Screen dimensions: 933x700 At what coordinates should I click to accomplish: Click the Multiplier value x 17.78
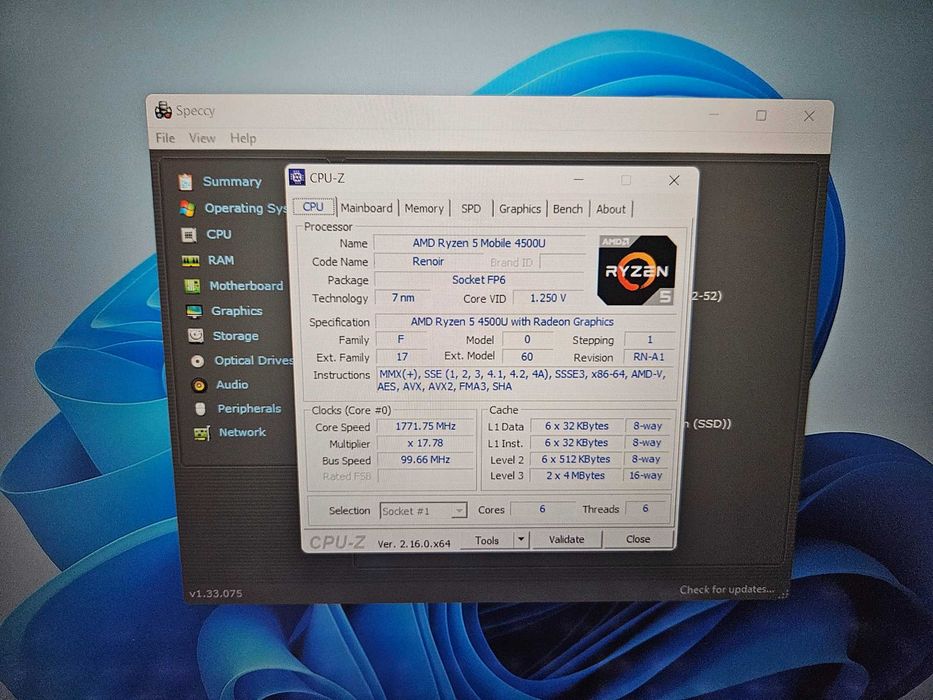click(x=425, y=443)
